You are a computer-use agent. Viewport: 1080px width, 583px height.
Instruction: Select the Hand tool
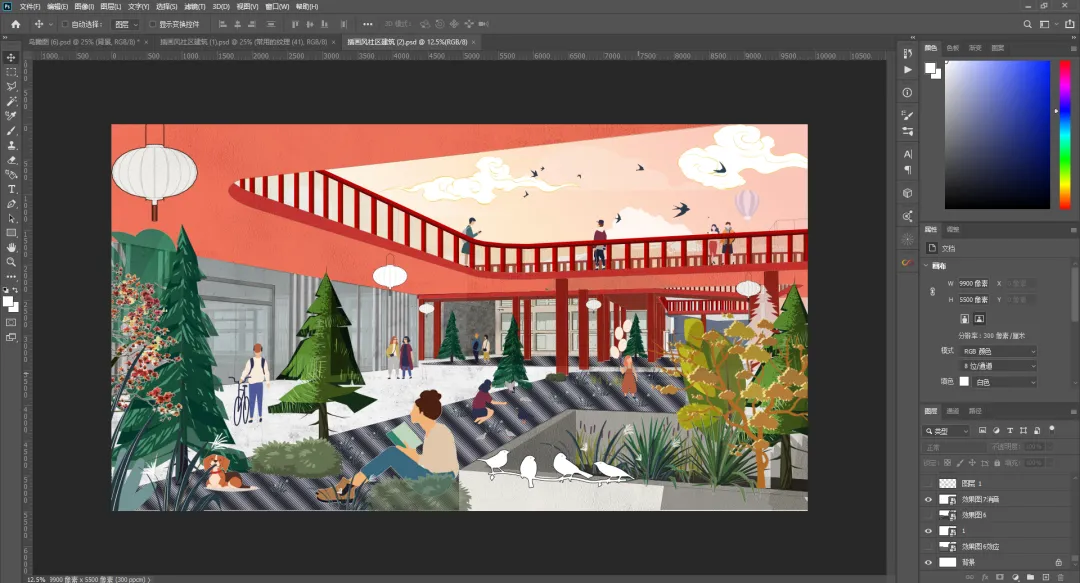pos(11,247)
